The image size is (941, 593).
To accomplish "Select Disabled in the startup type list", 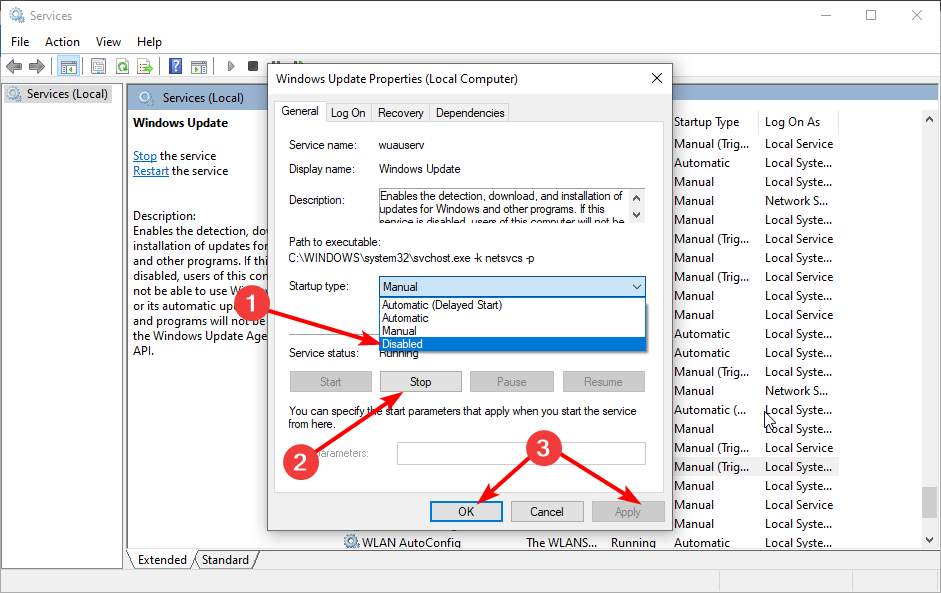I will point(513,344).
